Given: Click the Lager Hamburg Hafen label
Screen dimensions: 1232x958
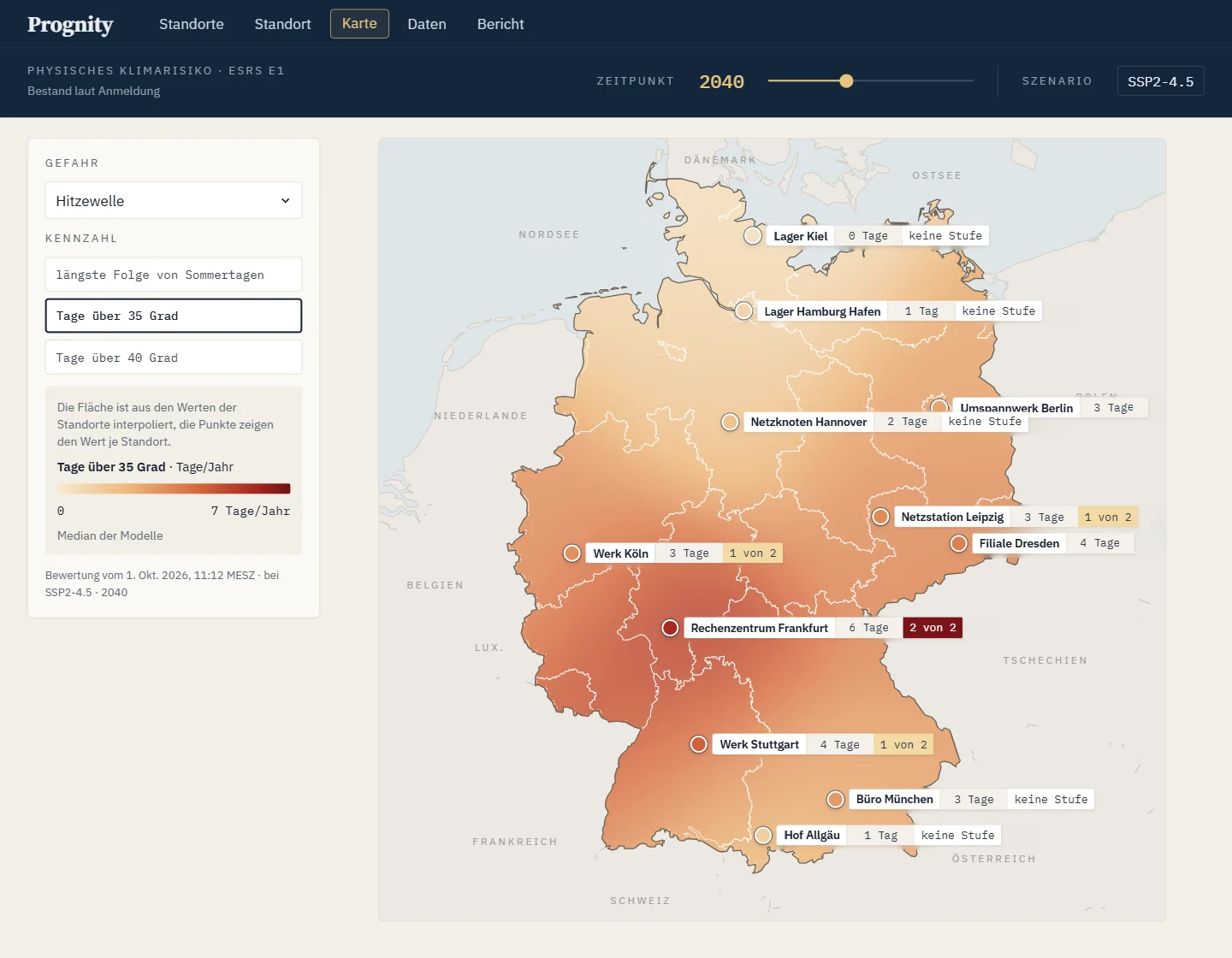Looking at the screenshot, I should coord(822,311).
